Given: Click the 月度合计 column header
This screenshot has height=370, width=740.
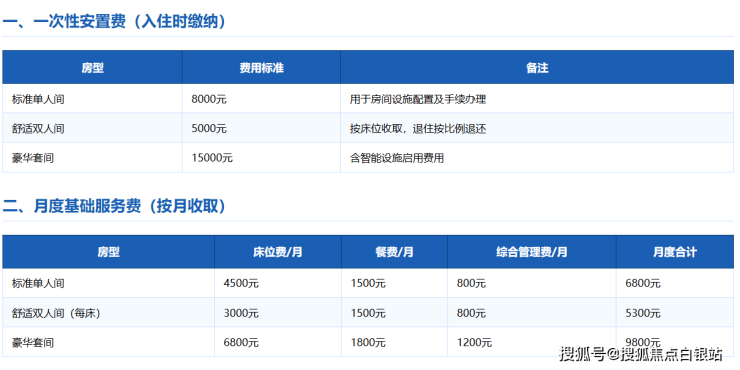Looking at the screenshot, I should coord(675,252).
